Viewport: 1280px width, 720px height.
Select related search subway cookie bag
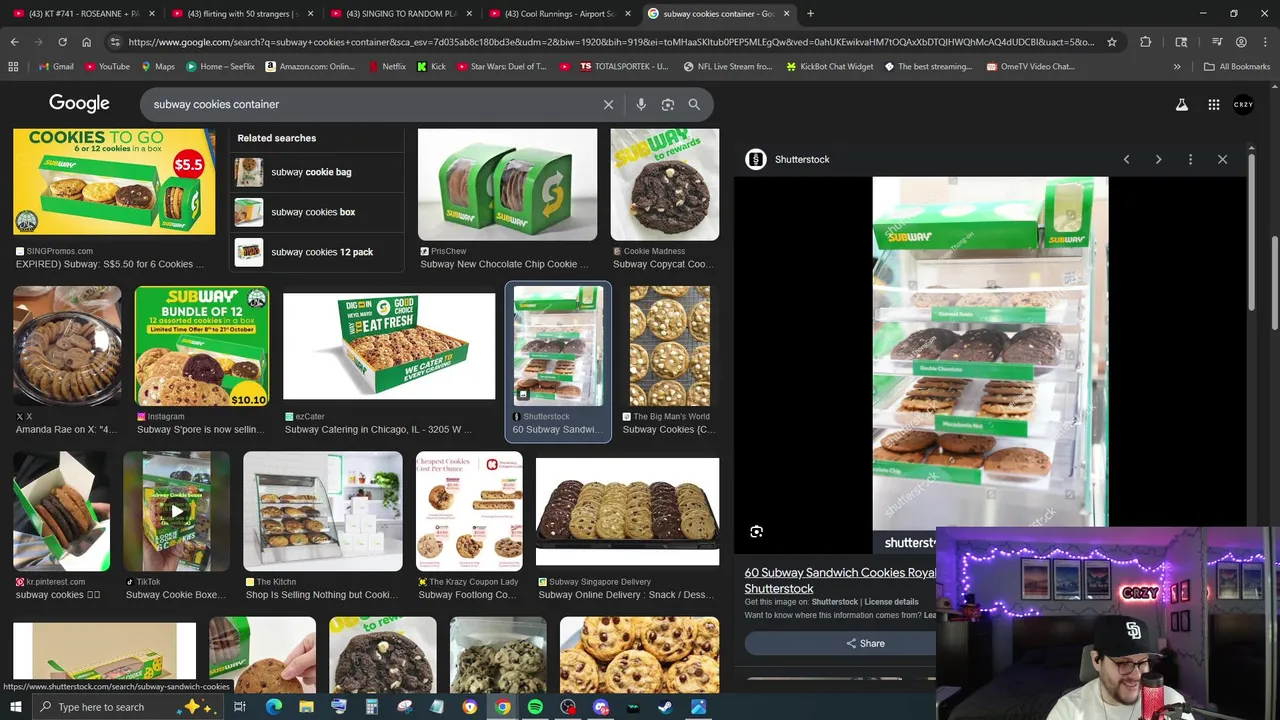[318, 172]
